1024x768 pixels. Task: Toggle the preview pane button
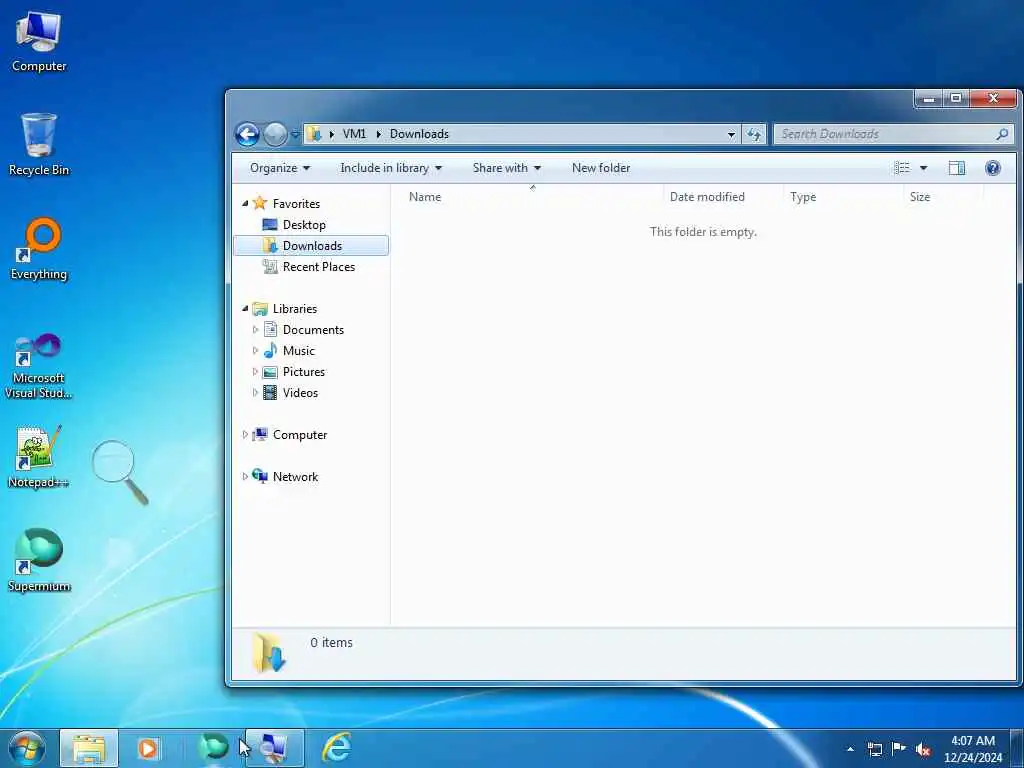957,168
